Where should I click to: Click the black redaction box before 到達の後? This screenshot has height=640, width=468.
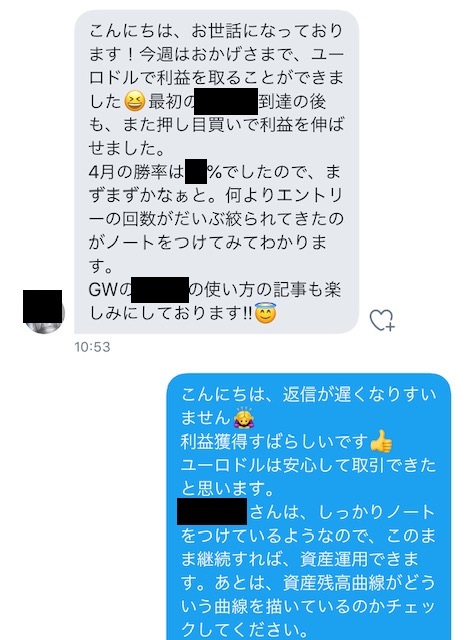pyautogui.click(x=226, y=101)
